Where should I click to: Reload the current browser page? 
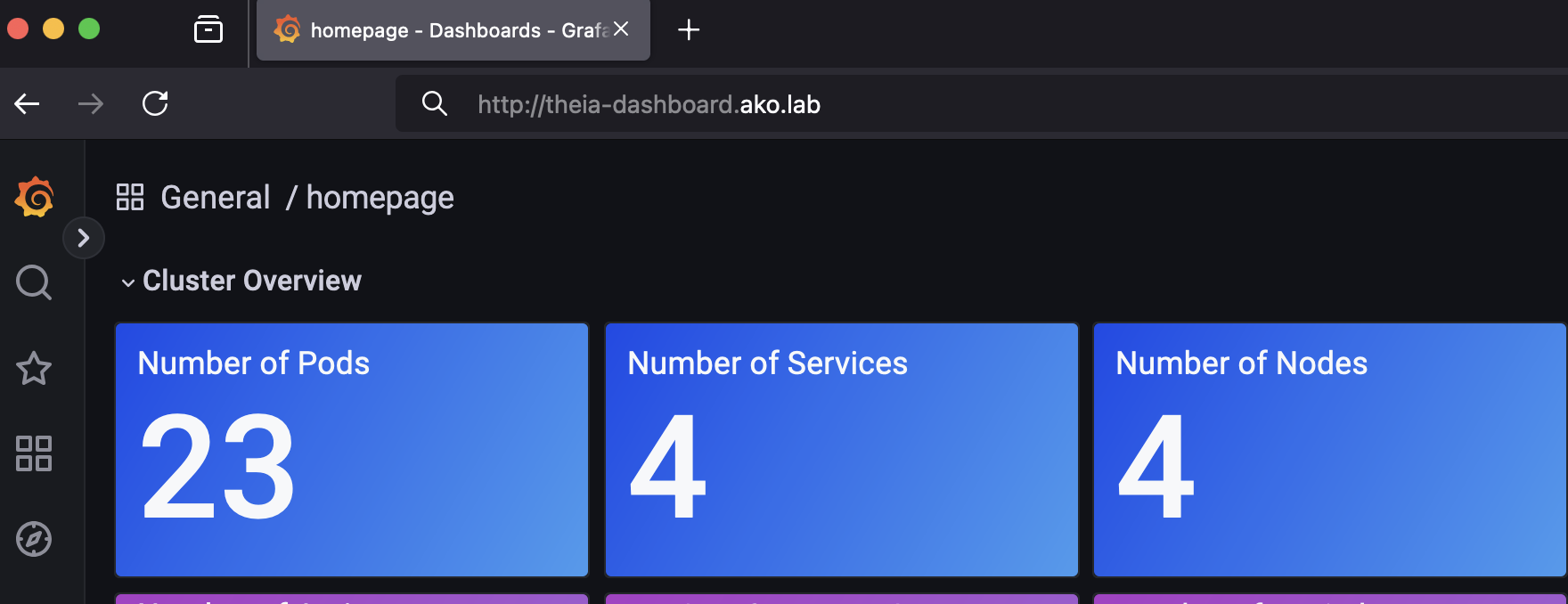155,103
